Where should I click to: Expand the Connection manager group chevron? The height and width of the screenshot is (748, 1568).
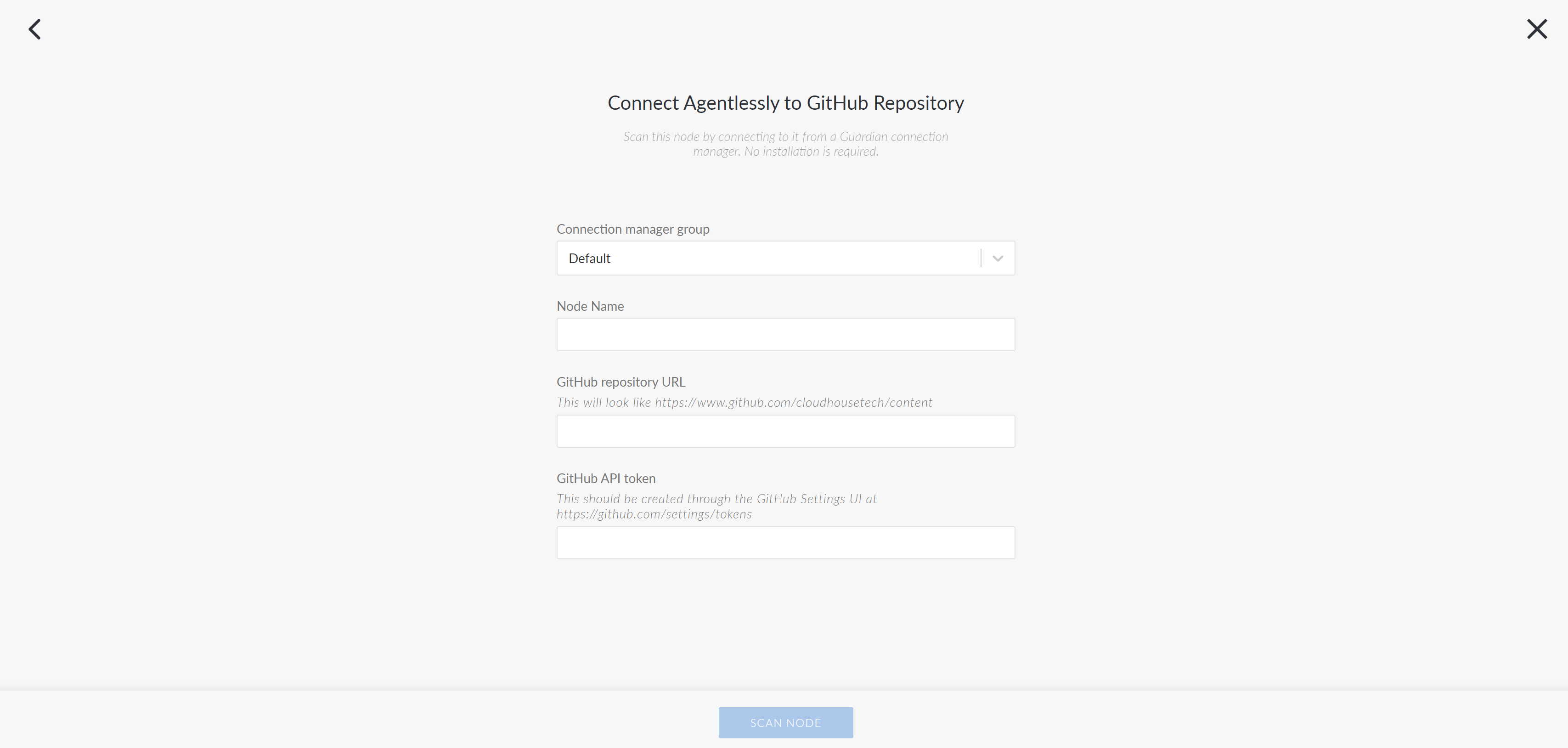point(998,258)
